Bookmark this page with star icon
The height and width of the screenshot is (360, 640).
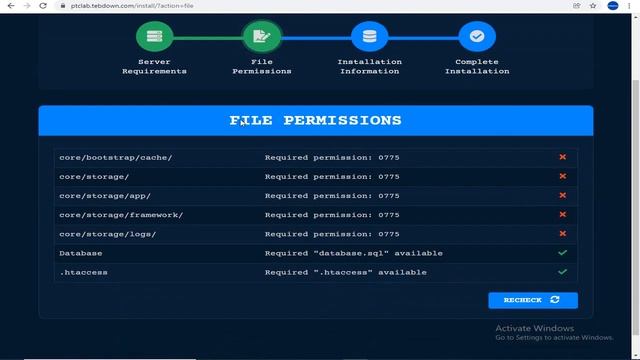(593, 6)
